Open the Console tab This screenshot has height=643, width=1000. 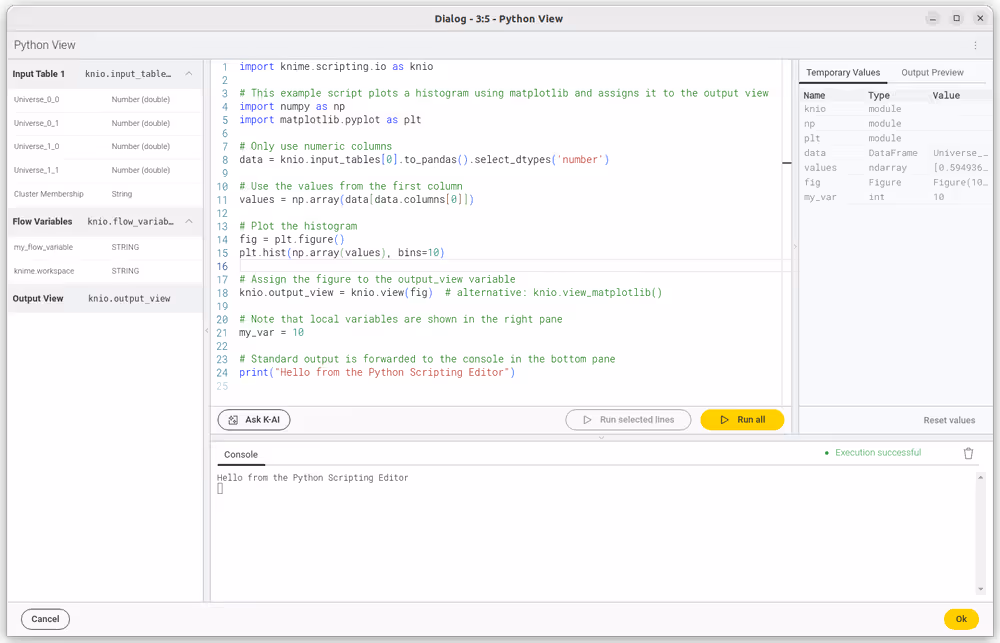pos(240,454)
